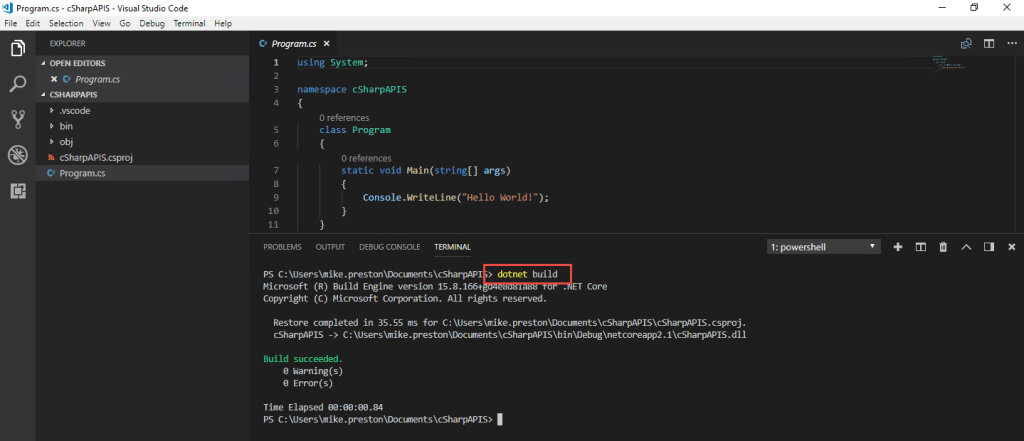
Task: Open cSharpAPIS.csproj file
Action: tap(142, 157)
